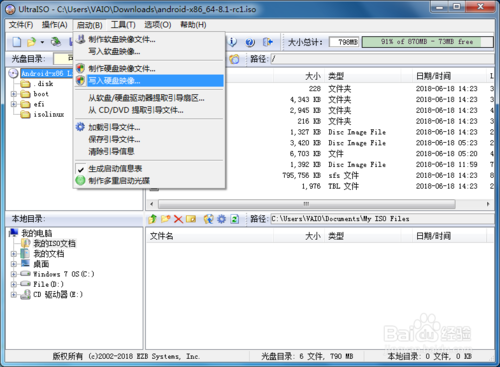
Task: Open the dropdown arrow beside Open icon
Action: pyautogui.click(x=42, y=42)
